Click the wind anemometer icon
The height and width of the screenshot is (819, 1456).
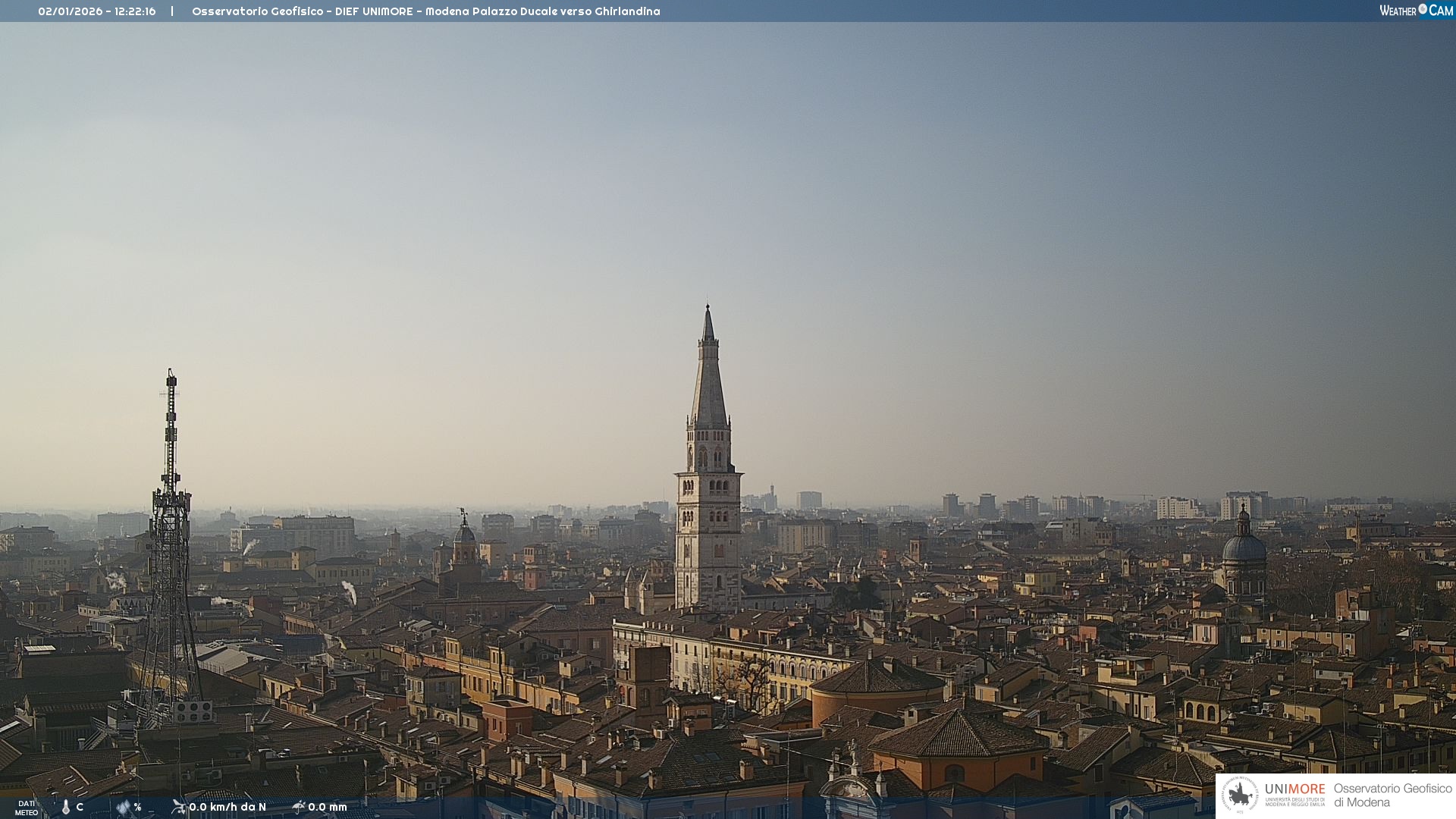click(x=178, y=807)
